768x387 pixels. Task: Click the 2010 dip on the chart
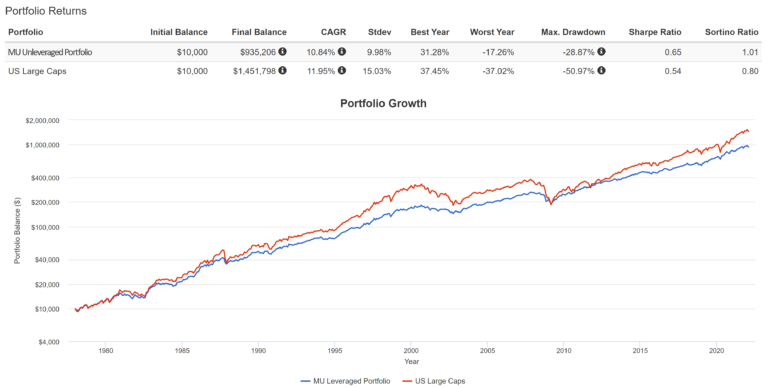tap(551, 203)
